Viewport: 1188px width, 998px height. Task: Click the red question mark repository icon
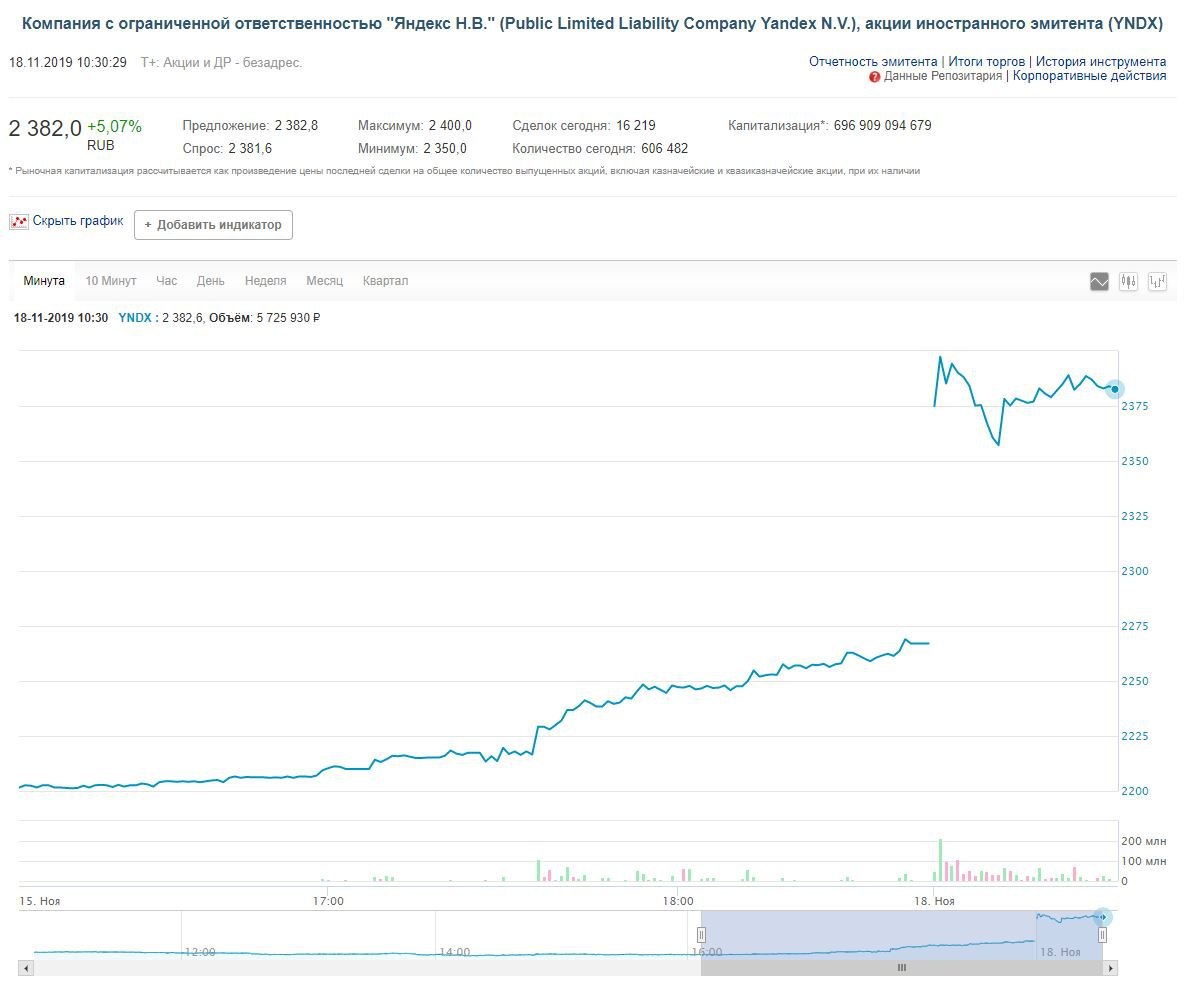pyautogui.click(x=874, y=77)
